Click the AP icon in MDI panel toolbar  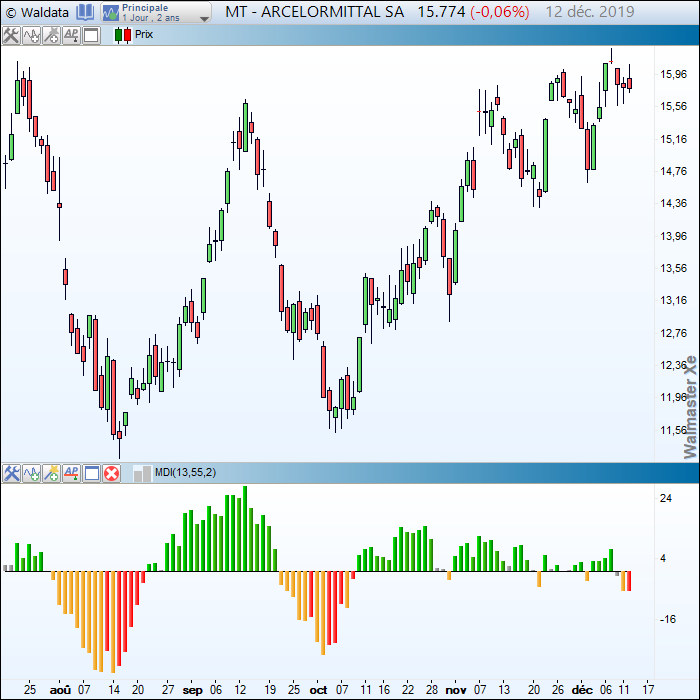tap(71, 473)
